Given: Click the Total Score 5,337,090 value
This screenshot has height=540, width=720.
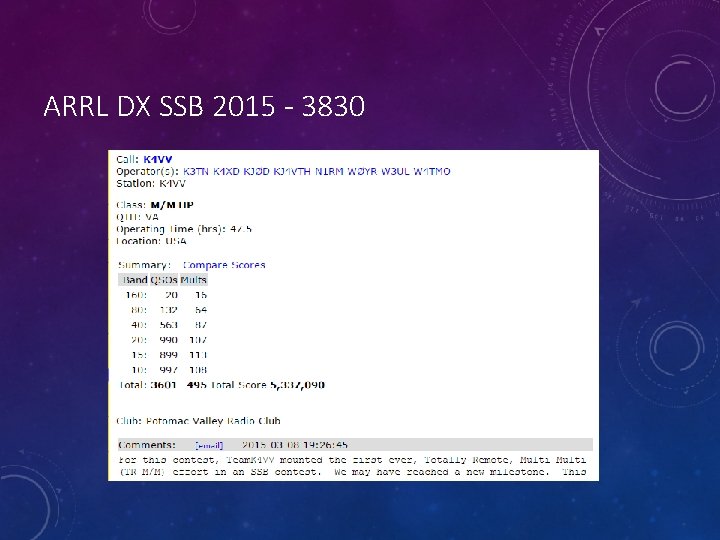Looking at the screenshot, I should (298, 385).
